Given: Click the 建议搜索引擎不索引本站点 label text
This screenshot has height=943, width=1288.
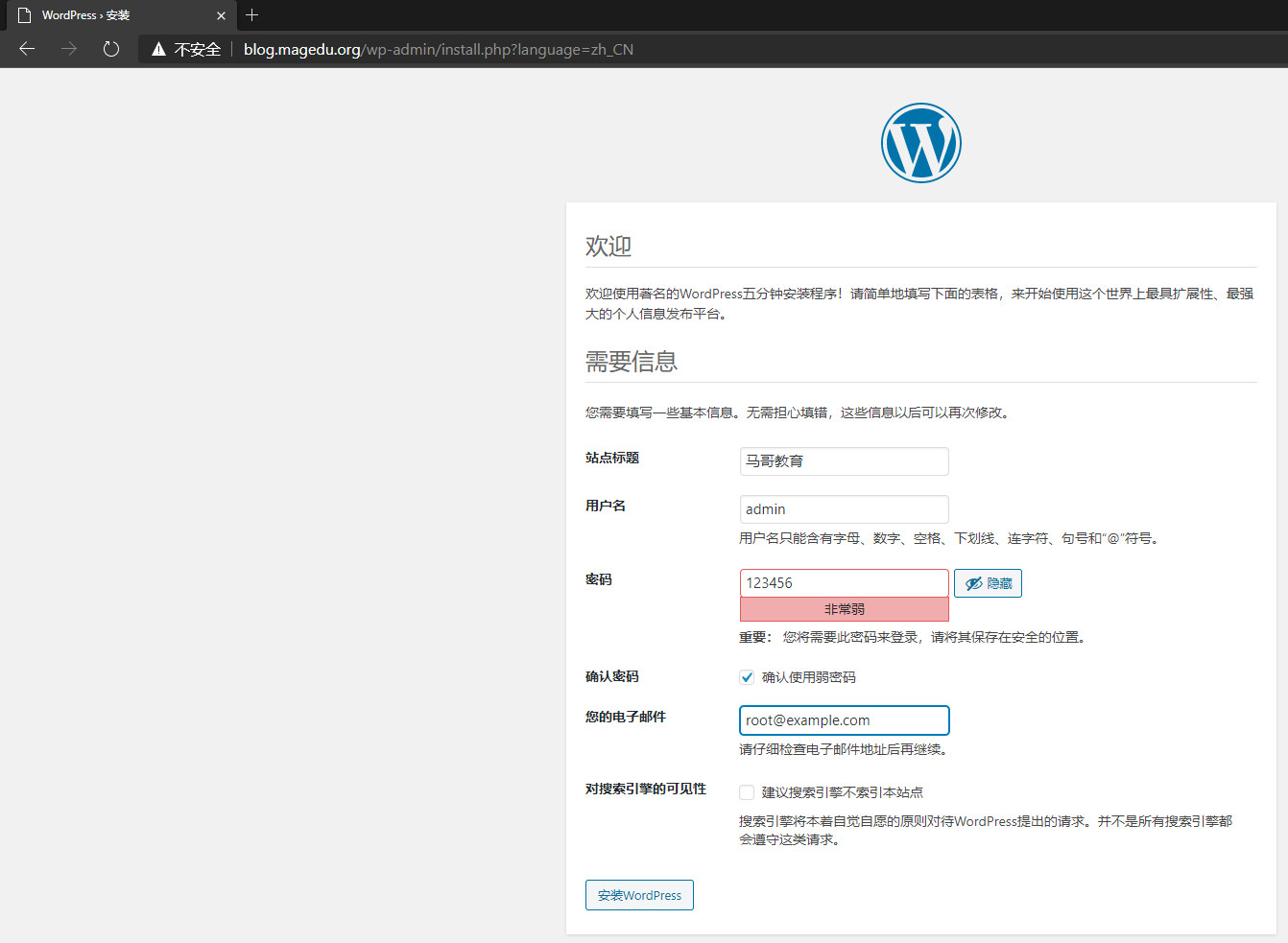Looking at the screenshot, I should (843, 792).
